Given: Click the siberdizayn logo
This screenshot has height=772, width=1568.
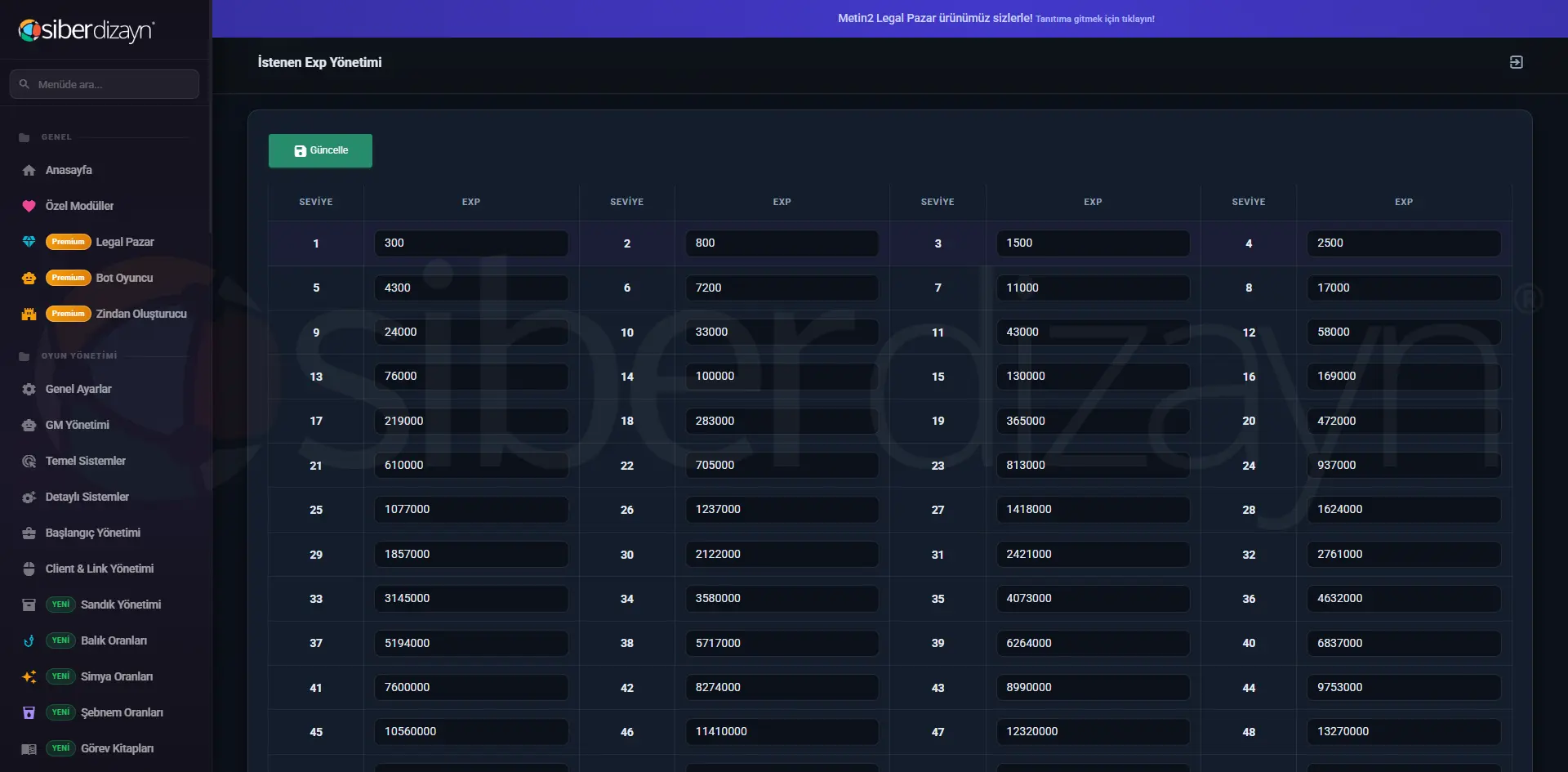Looking at the screenshot, I should (x=86, y=30).
